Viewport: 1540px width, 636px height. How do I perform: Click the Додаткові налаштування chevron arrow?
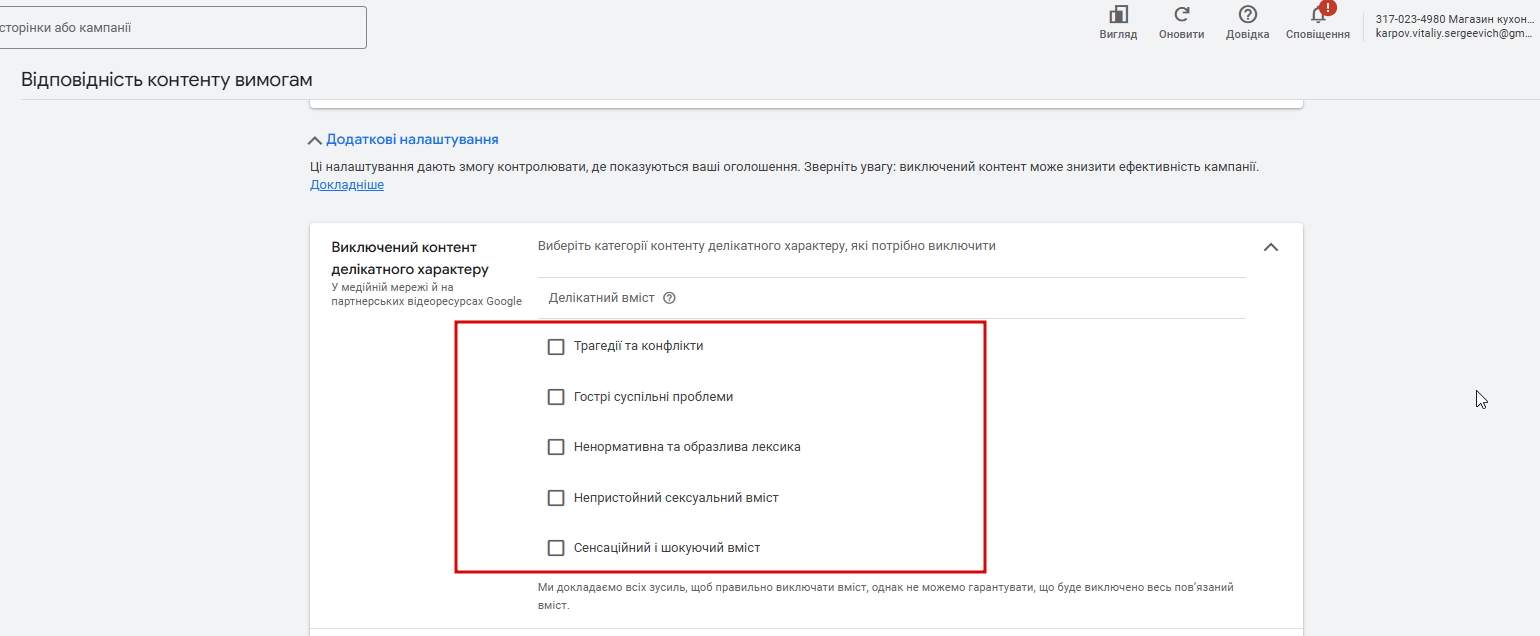point(316,141)
